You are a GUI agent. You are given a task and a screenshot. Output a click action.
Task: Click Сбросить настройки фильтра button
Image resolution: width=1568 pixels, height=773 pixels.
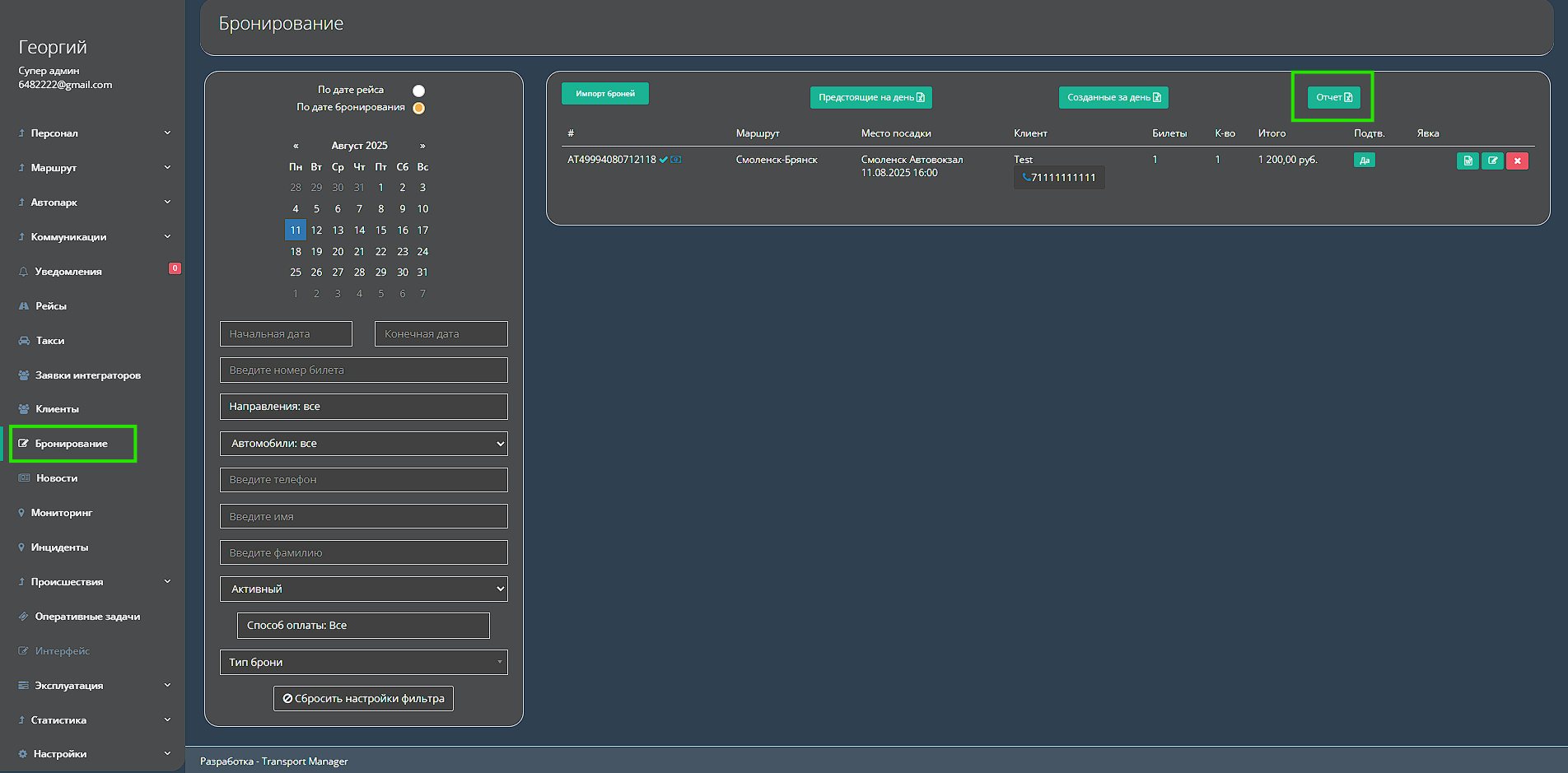pyautogui.click(x=363, y=699)
